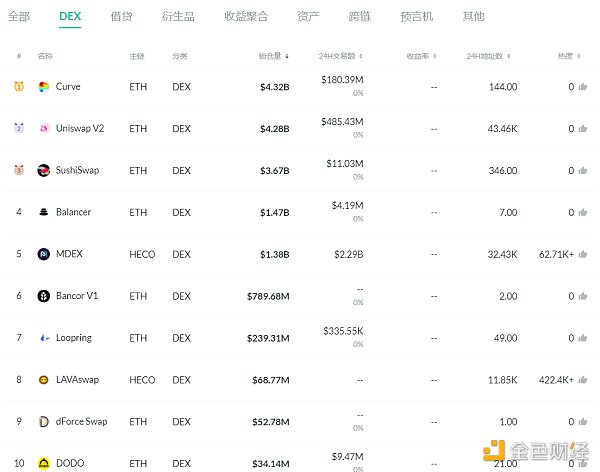Screen dimensions: 600x472
Task: Switch to the 全部 tab
Action: pyautogui.click(x=19, y=16)
